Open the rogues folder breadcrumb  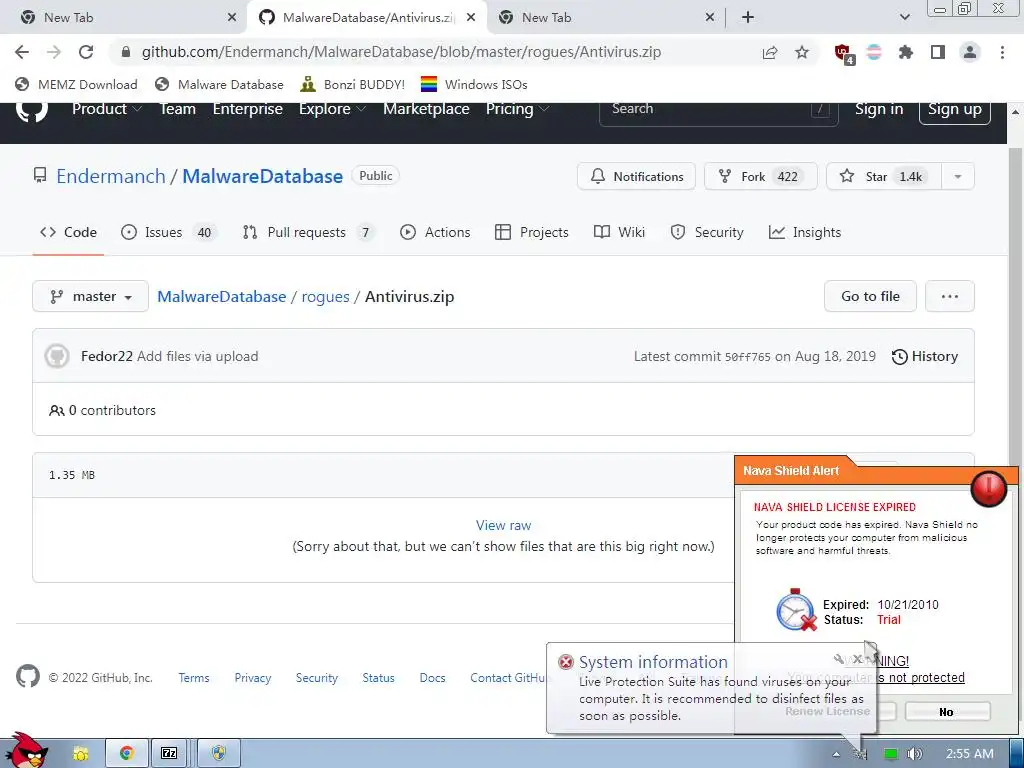325,296
